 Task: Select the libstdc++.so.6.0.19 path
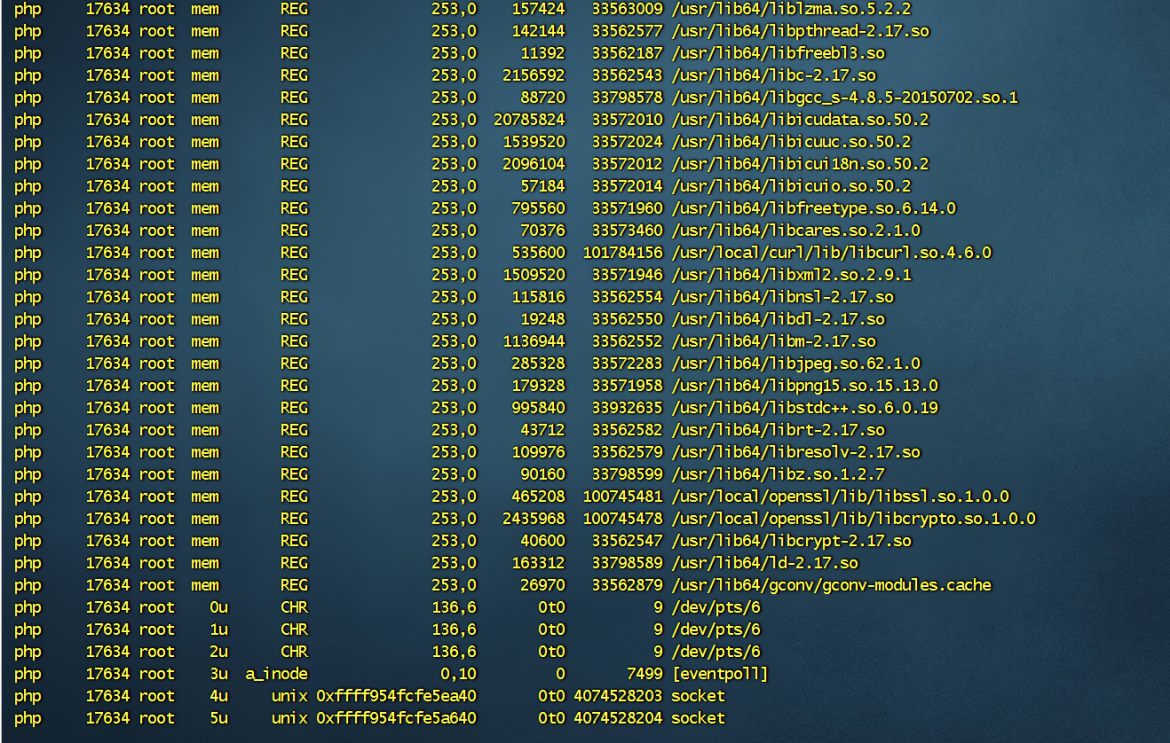point(804,408)
